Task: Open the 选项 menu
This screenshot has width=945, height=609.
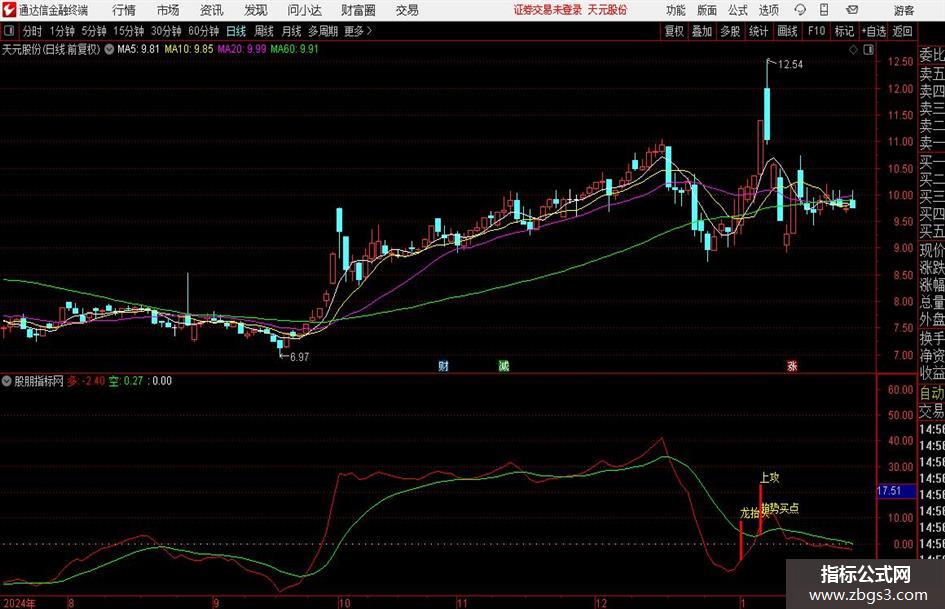Action: (768, 10)
